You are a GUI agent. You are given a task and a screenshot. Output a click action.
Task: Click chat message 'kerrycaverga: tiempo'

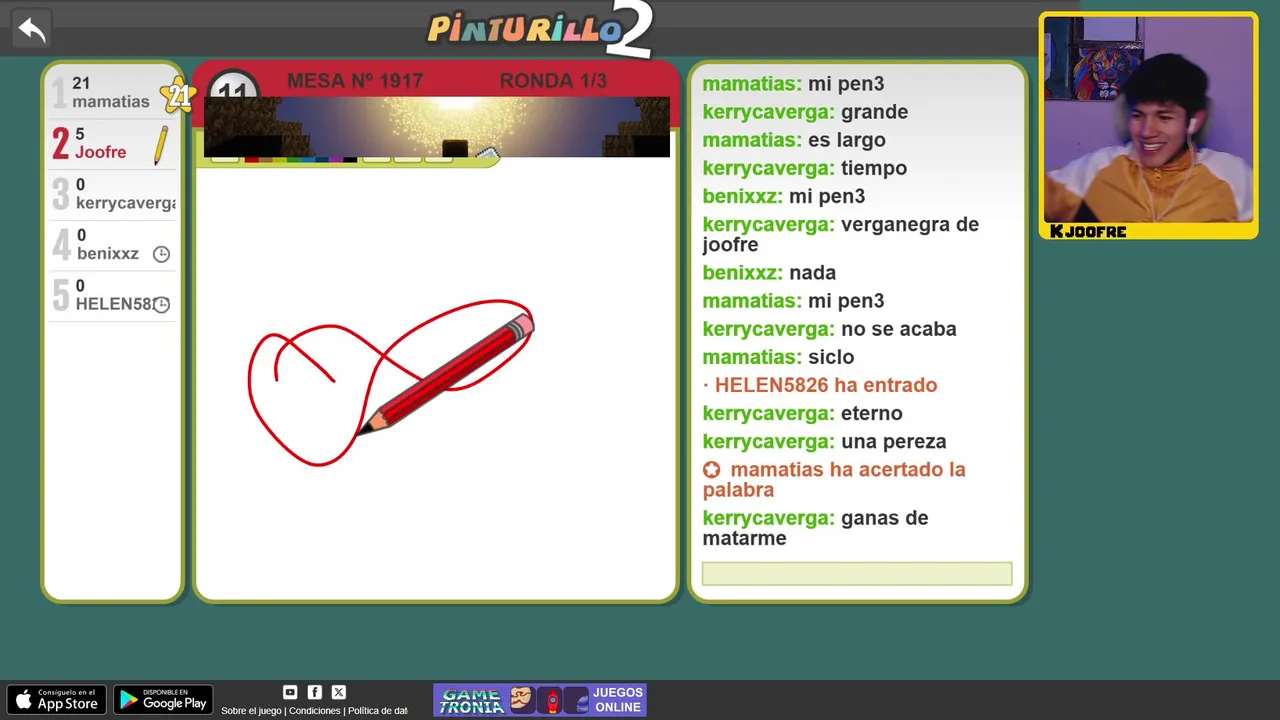pyautogui.click(x=805, y=168)
